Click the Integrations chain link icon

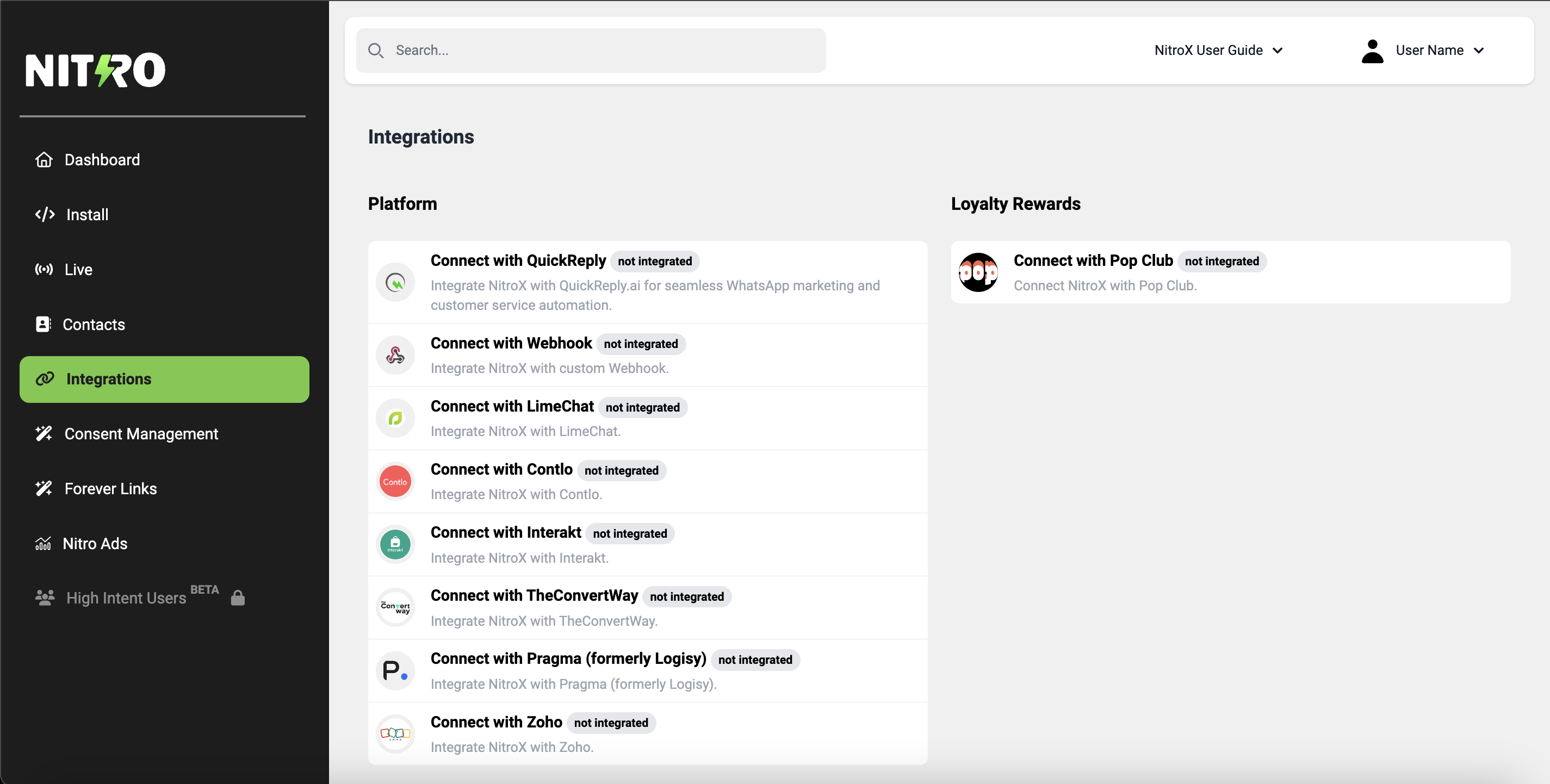click(x=45, y=379)
